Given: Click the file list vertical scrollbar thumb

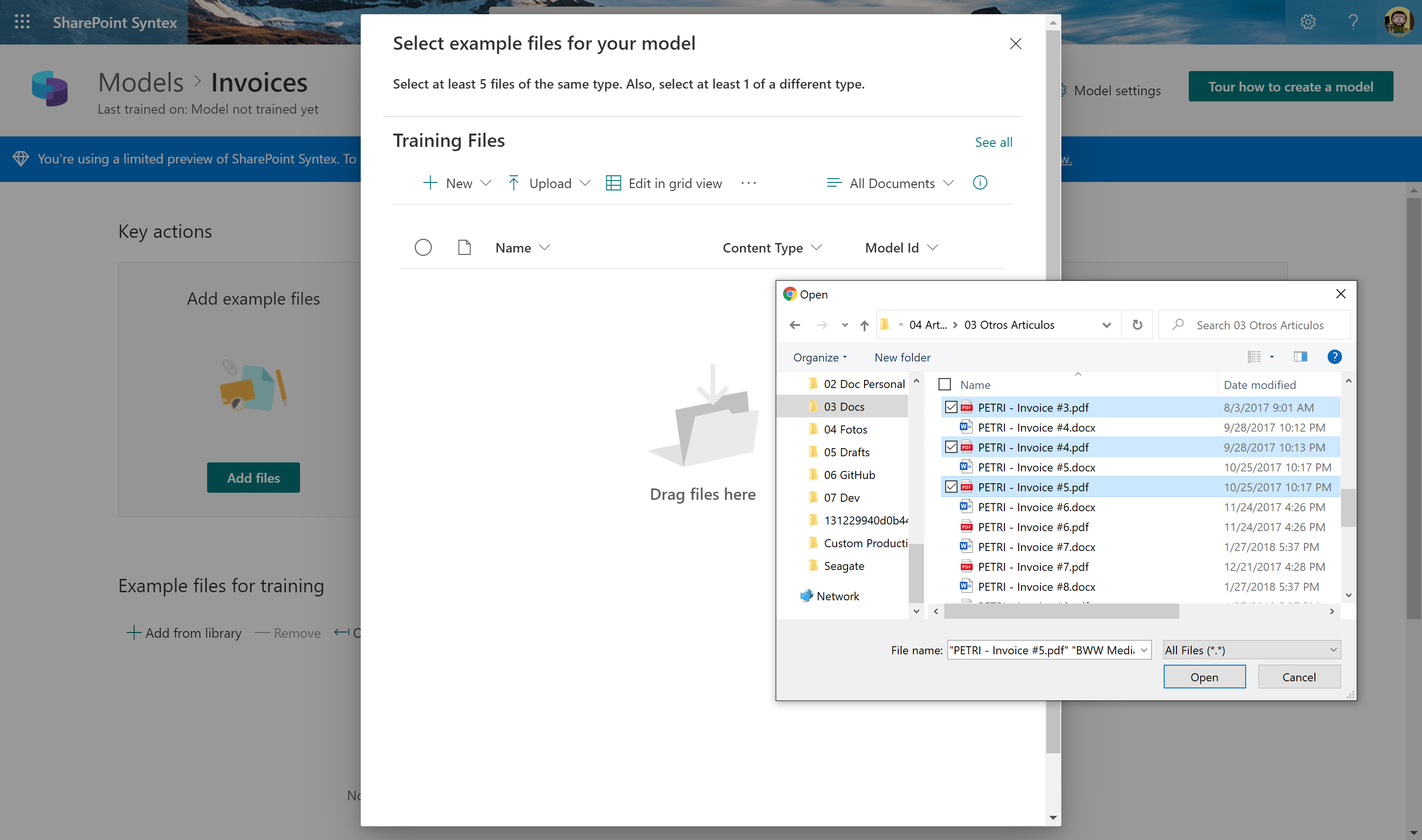Looking at the screenshot, I should point(1348,508).
